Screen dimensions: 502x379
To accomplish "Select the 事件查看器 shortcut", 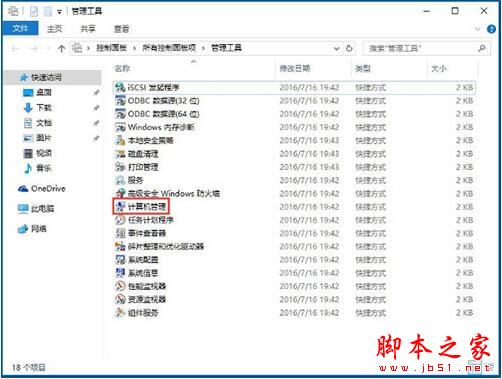I will [294, 233].
